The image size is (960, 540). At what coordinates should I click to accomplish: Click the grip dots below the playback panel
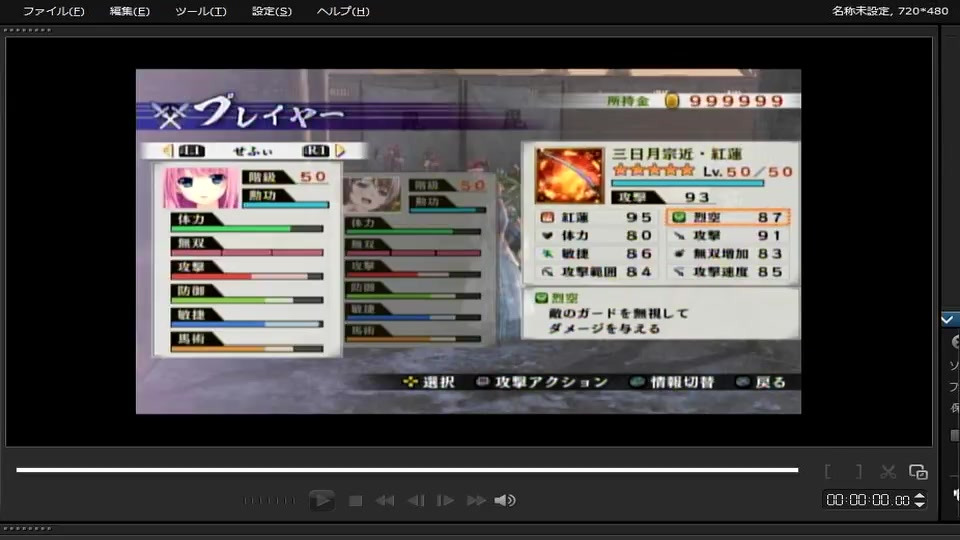coord(27,529)
